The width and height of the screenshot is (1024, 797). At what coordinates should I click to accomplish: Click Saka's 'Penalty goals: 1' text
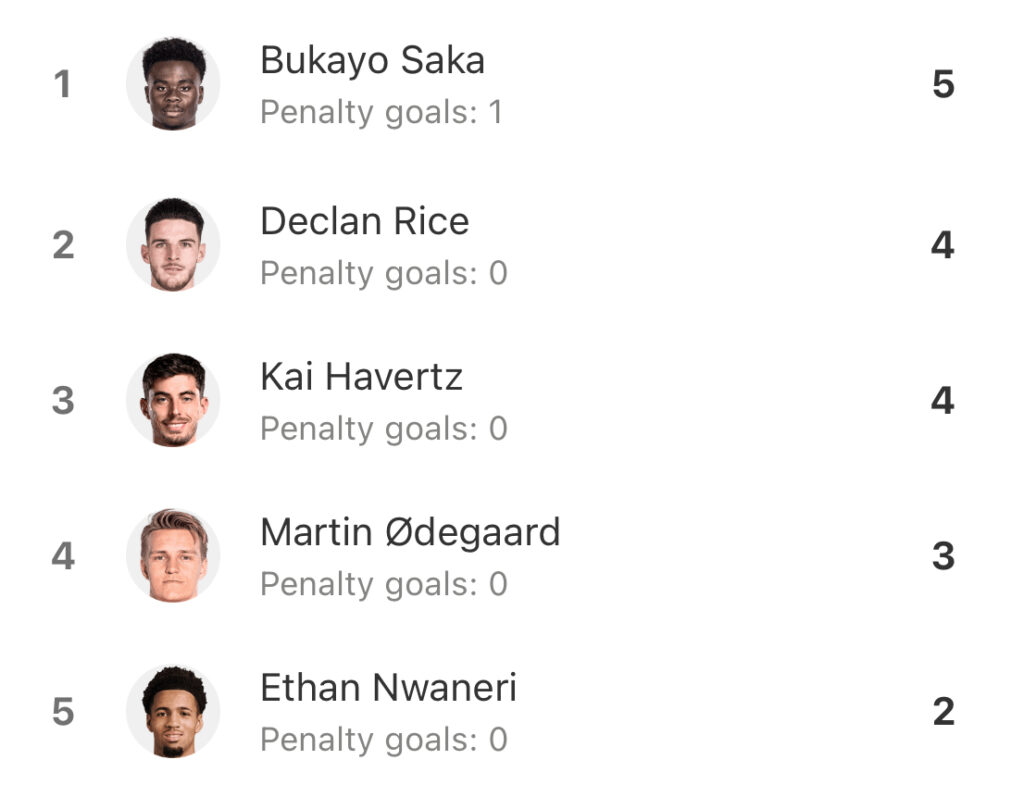coord(381,112)
